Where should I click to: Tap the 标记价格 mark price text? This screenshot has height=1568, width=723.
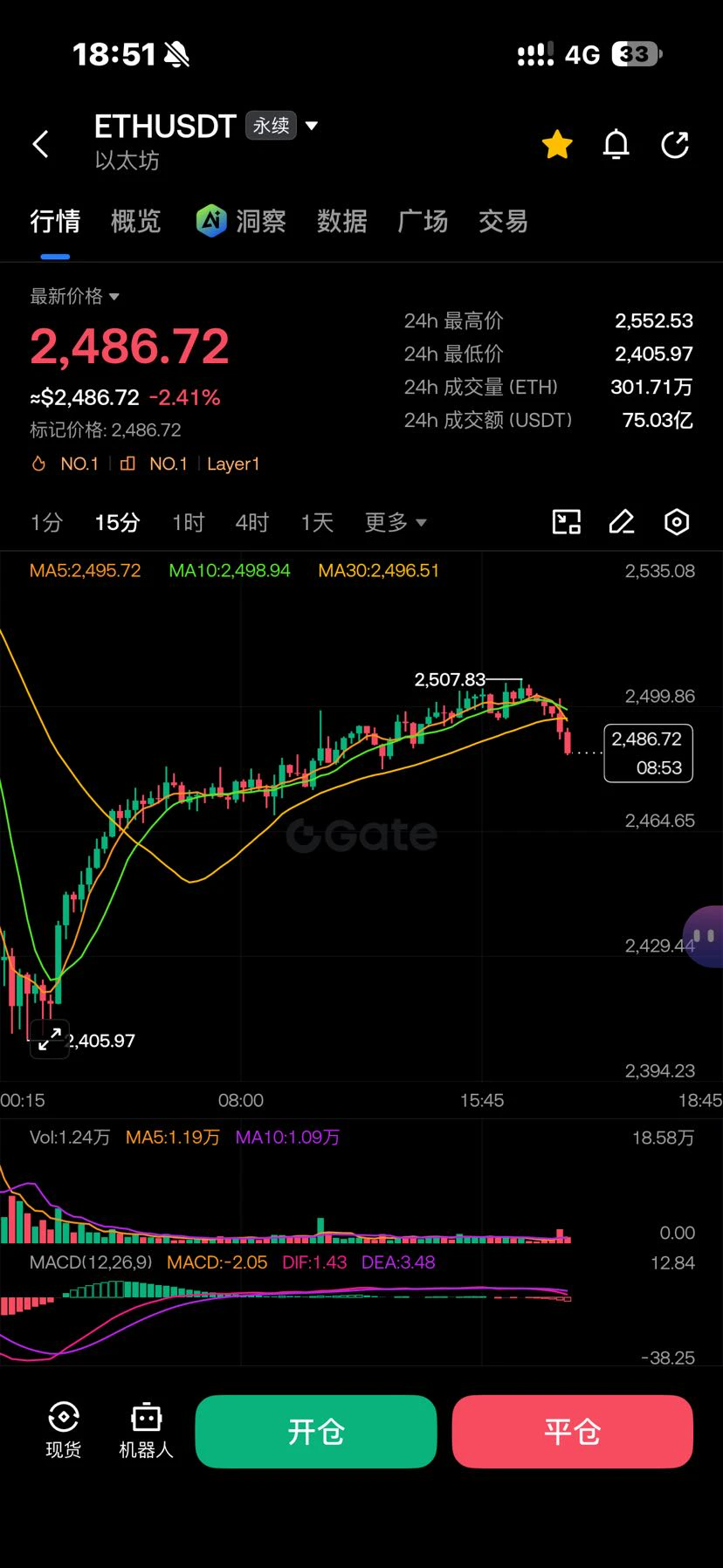click(x=106, y=430)
